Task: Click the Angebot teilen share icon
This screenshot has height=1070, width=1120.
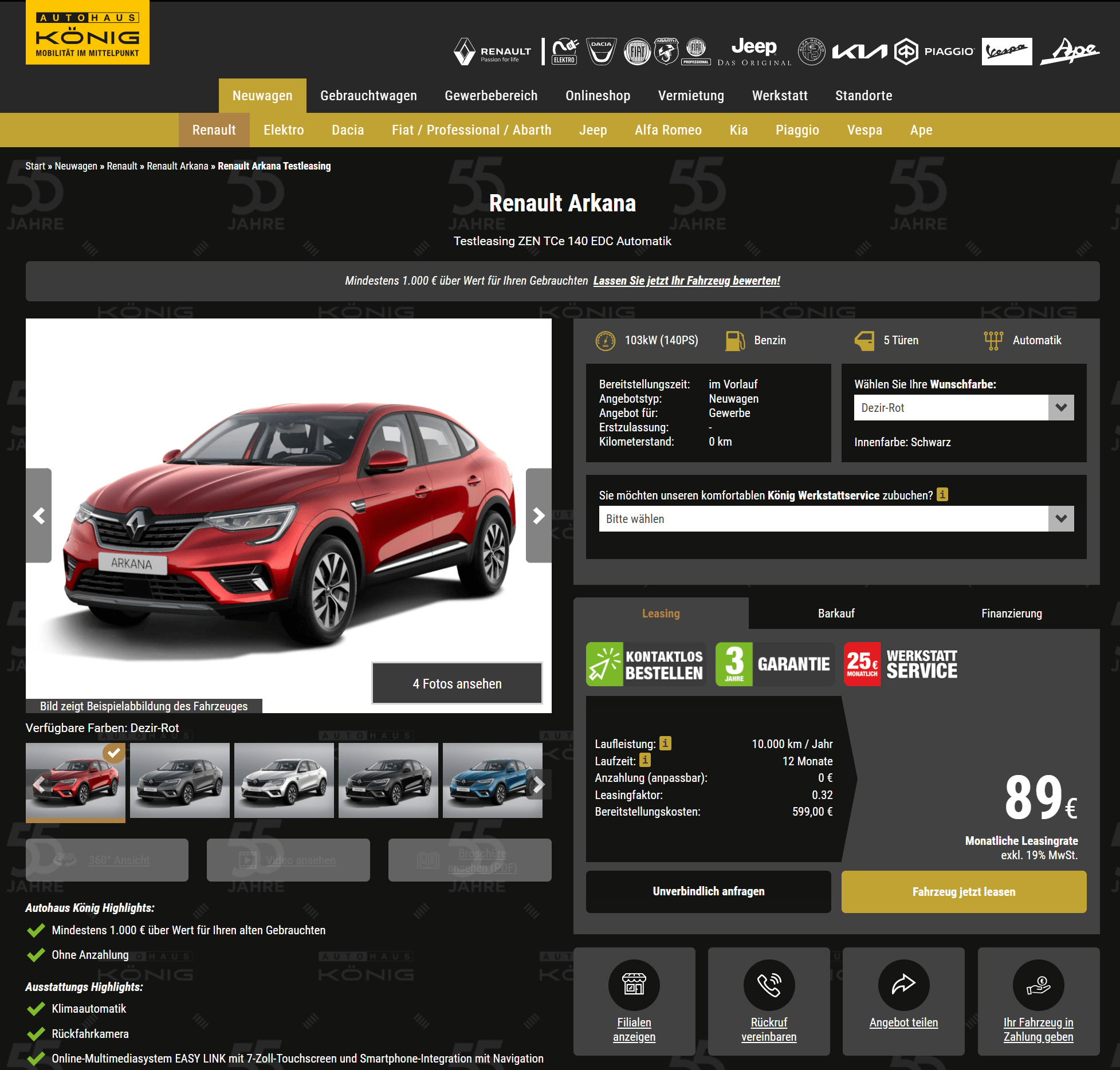Action: click(x=903, y=985)
